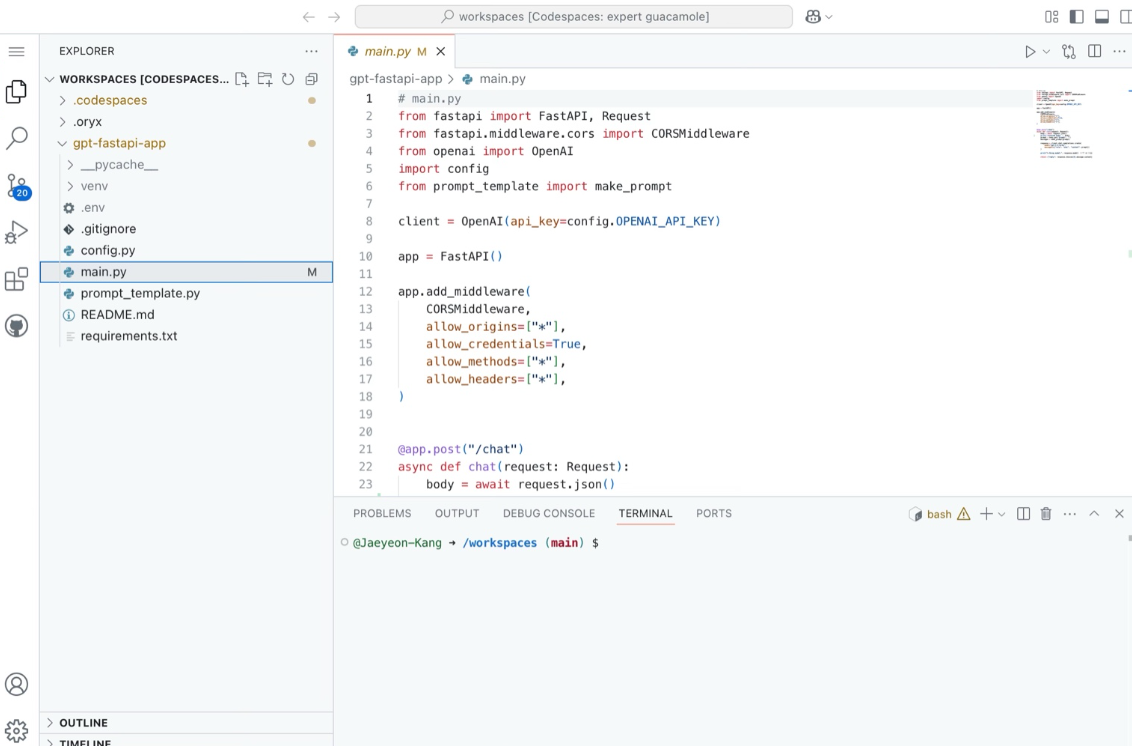
Task: Switch to the PROBLEMS tab
Action: [x=382, y=513]
